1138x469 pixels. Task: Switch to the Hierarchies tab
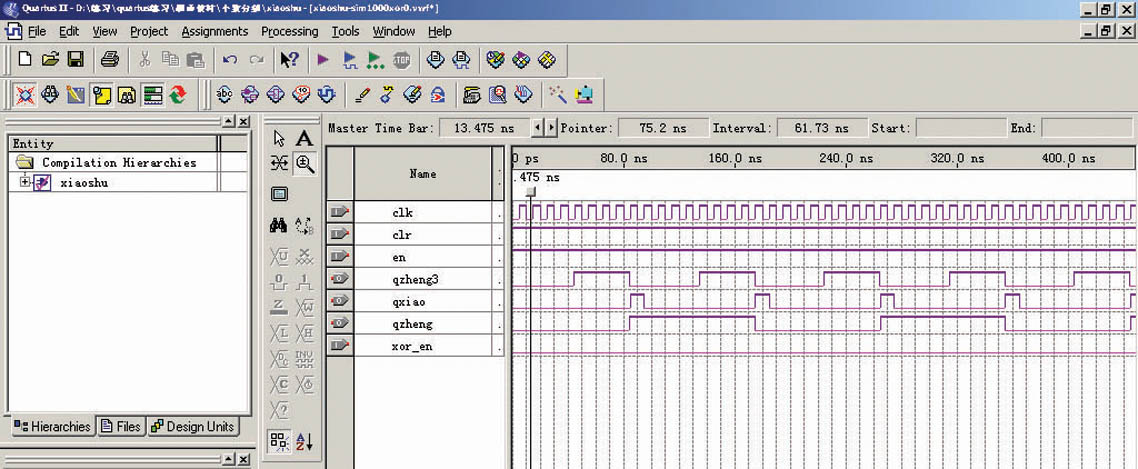53,426
